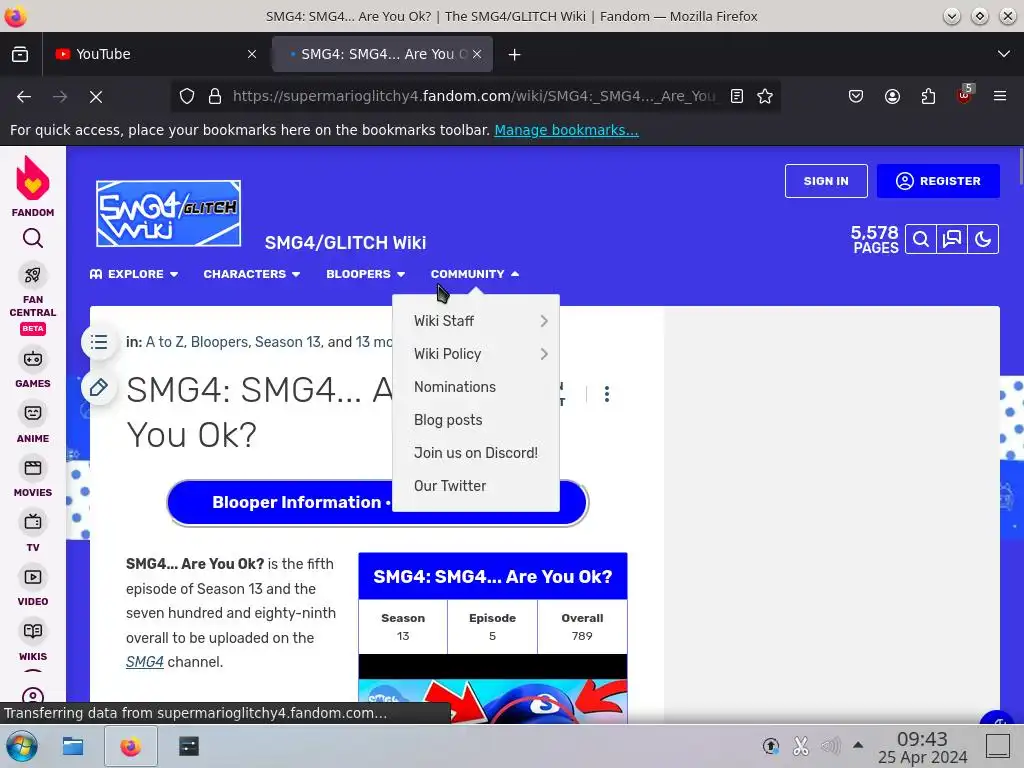Open the Games controller icon
This screenshot has height=768, width=1024.
(33, 359)
